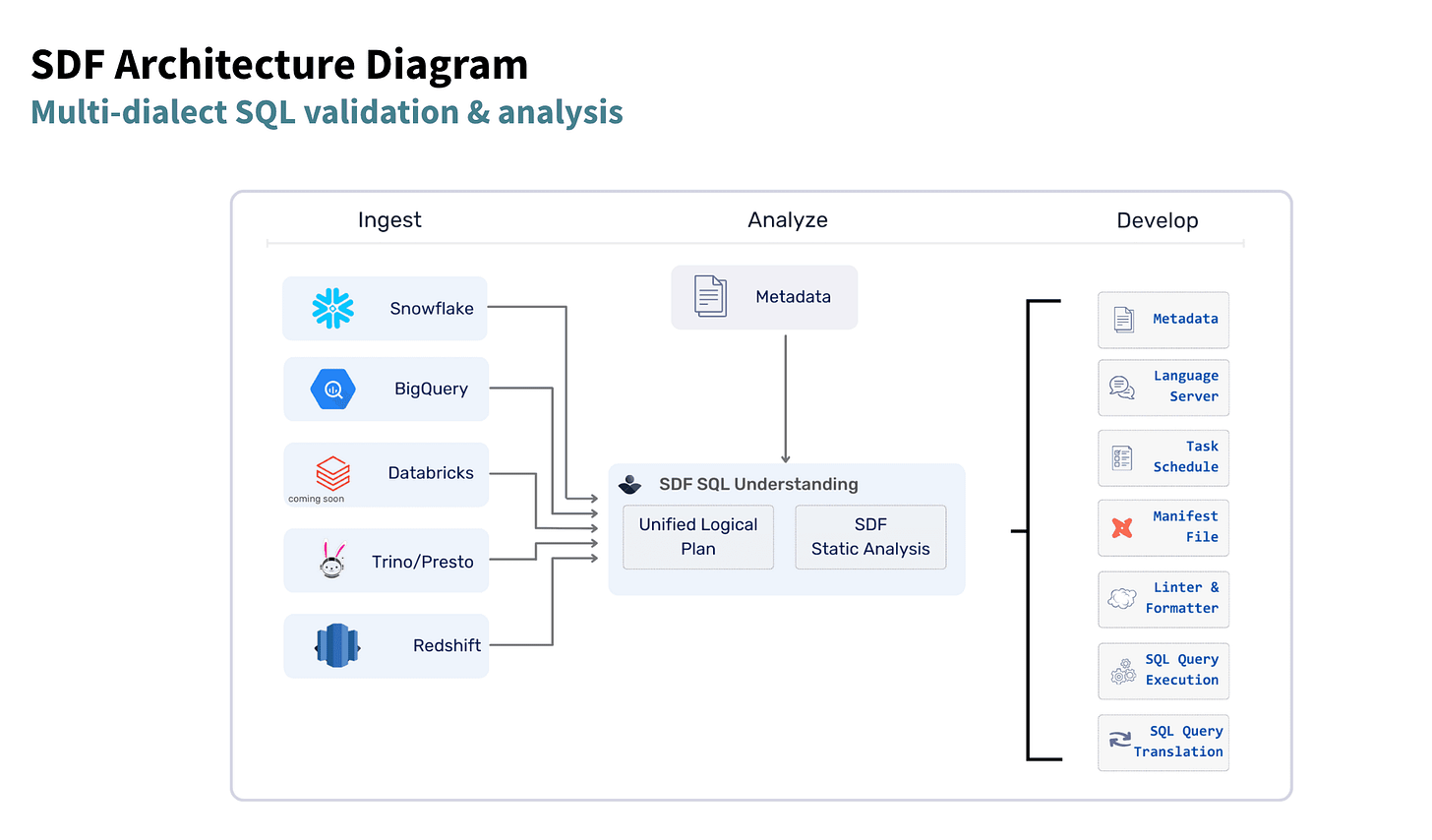The width and height of the screenshot is (1432, 840).
Task: Click the Databricks label text
Action: point(431,473)
